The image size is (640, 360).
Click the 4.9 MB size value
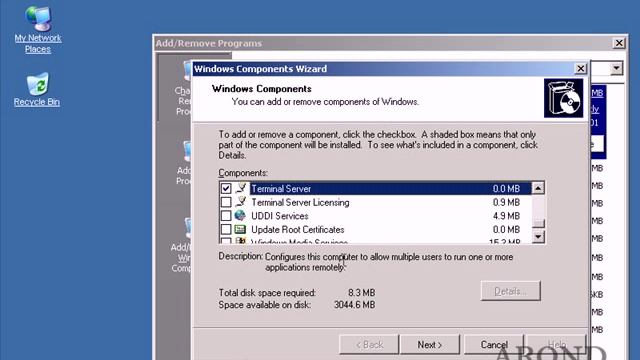506,216
